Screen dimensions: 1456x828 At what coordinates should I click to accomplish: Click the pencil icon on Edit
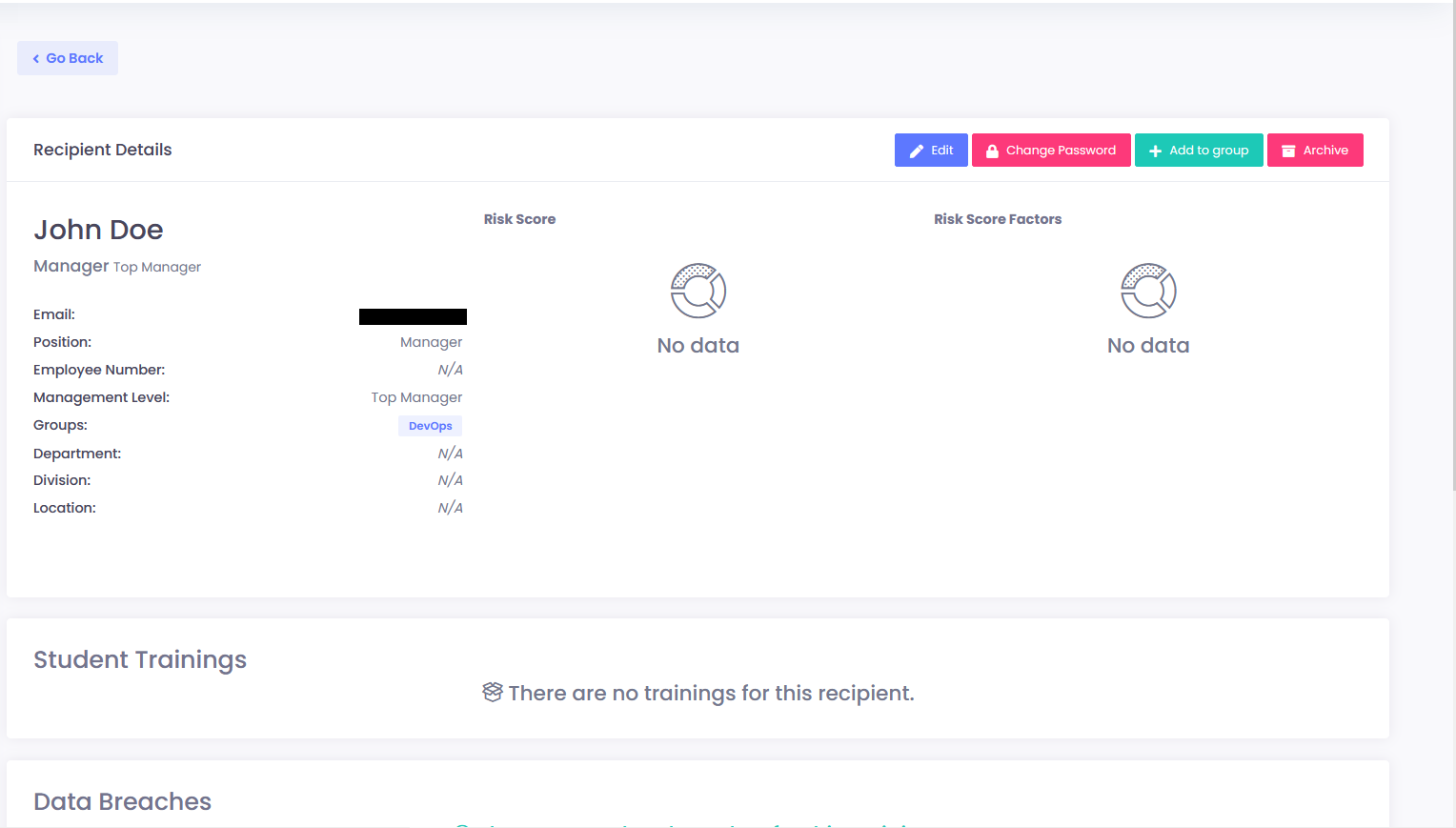click(916, 151)
